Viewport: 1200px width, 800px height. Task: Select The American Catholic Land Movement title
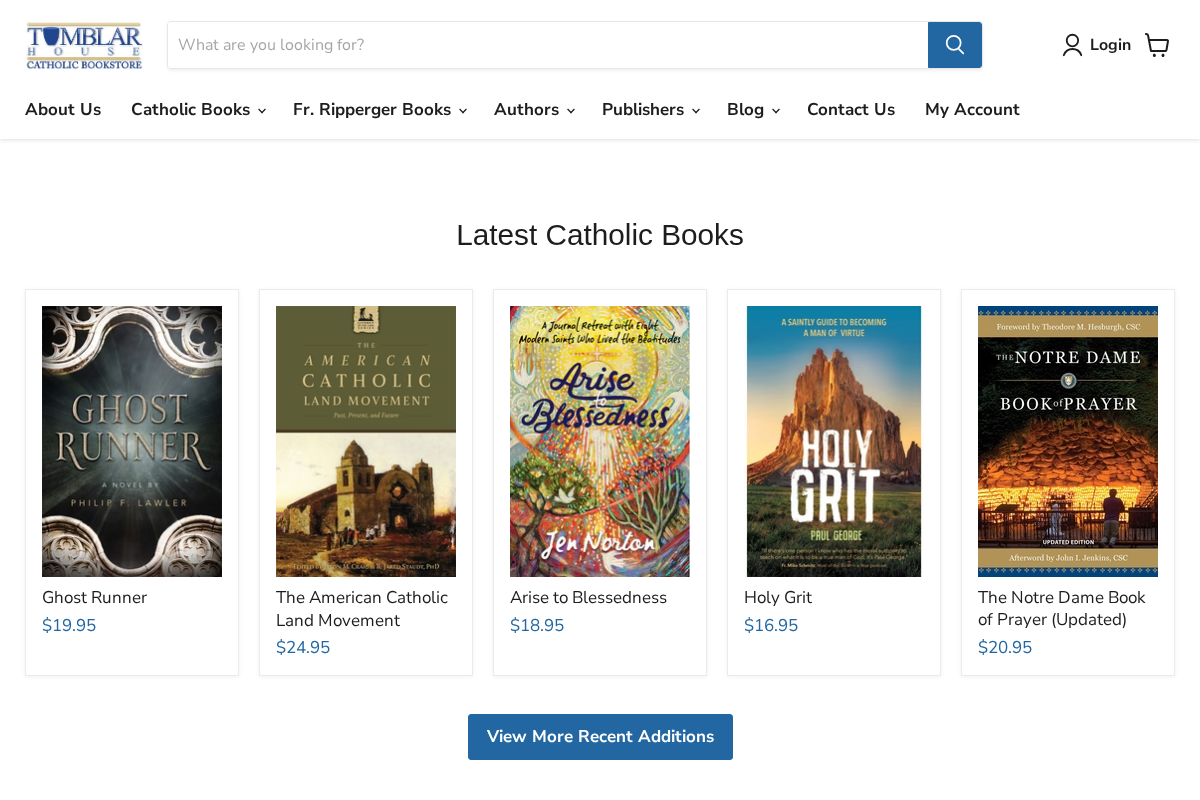pos(361,608)
